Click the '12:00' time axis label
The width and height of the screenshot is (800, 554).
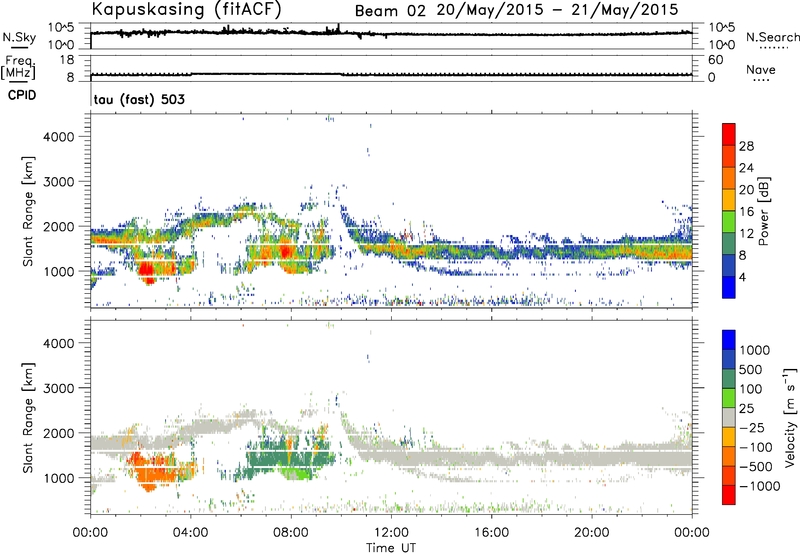[391, 533]
